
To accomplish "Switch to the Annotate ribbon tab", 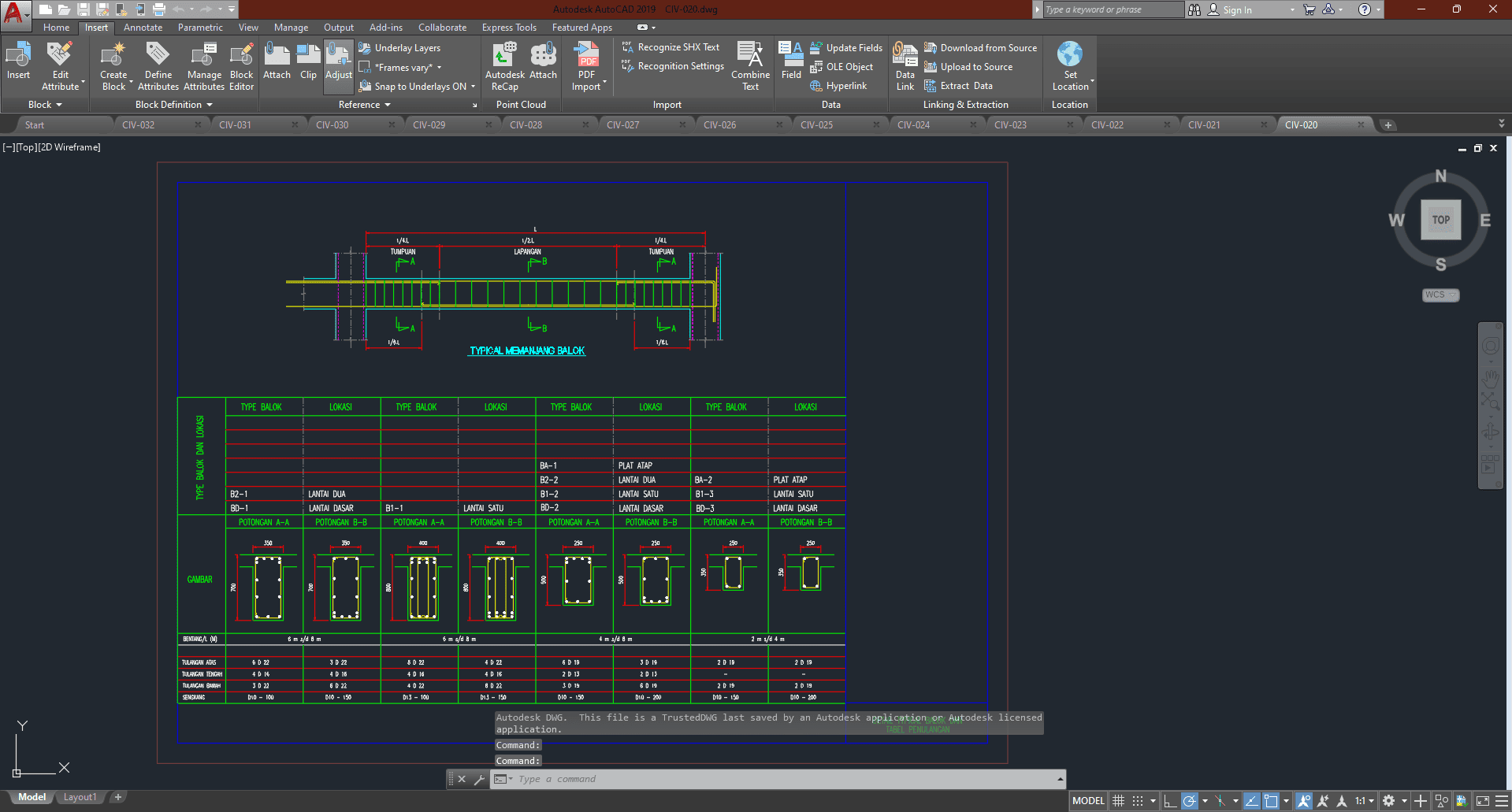I will pyautogui.click(x=143, y=28).
